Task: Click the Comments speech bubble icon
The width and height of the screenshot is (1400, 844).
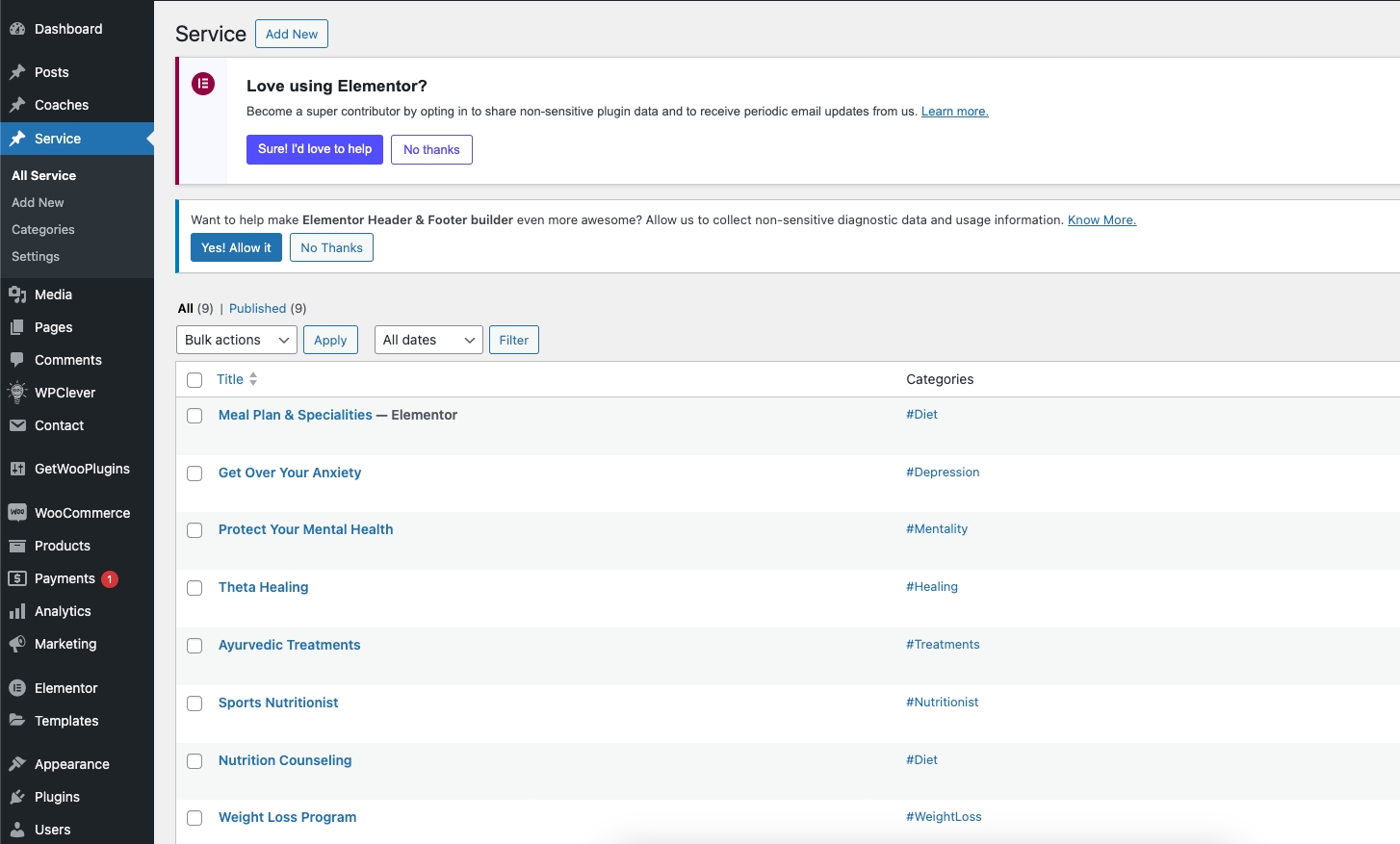Action: coord(17,360)
